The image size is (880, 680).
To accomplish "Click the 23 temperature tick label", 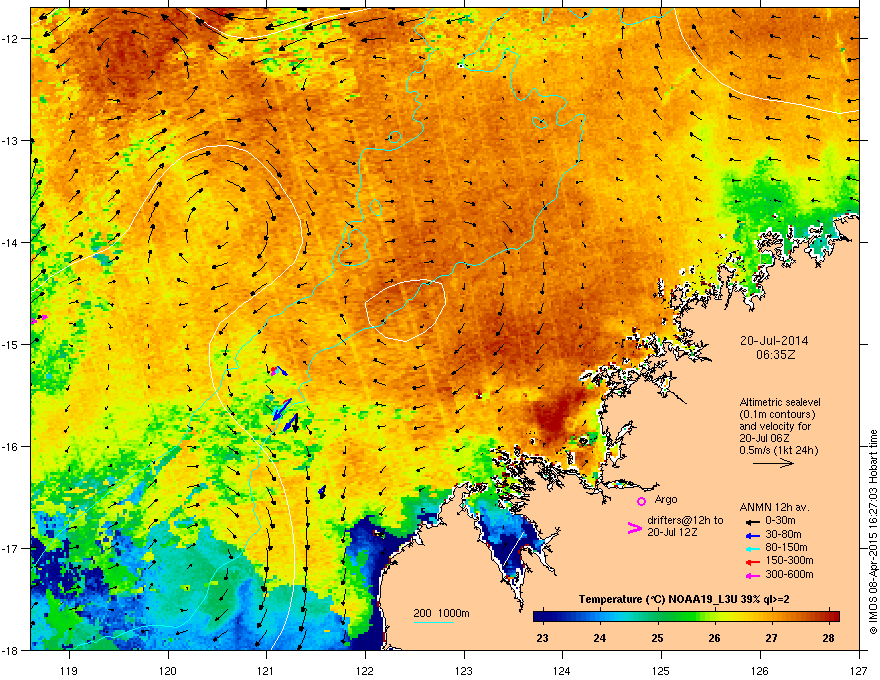I will [542, 638].
